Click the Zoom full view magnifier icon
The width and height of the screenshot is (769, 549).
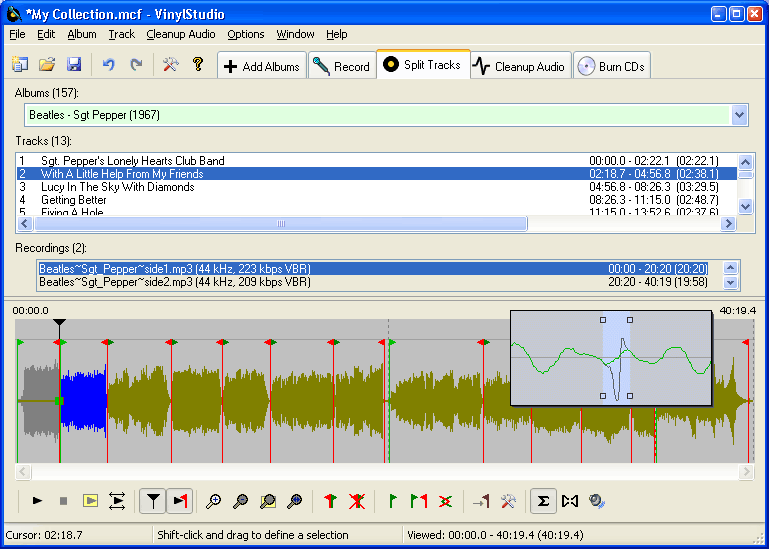coord(294,501)
